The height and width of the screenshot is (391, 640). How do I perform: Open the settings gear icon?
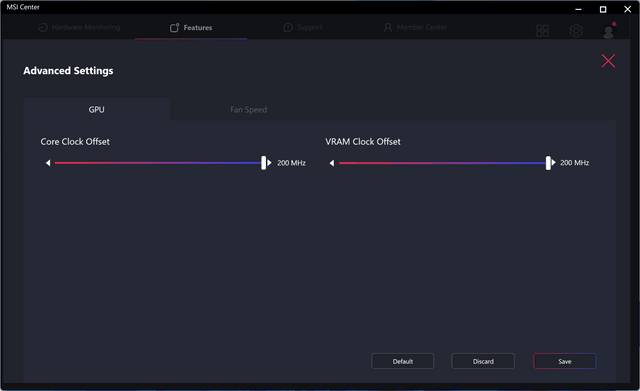coord(576,31)
